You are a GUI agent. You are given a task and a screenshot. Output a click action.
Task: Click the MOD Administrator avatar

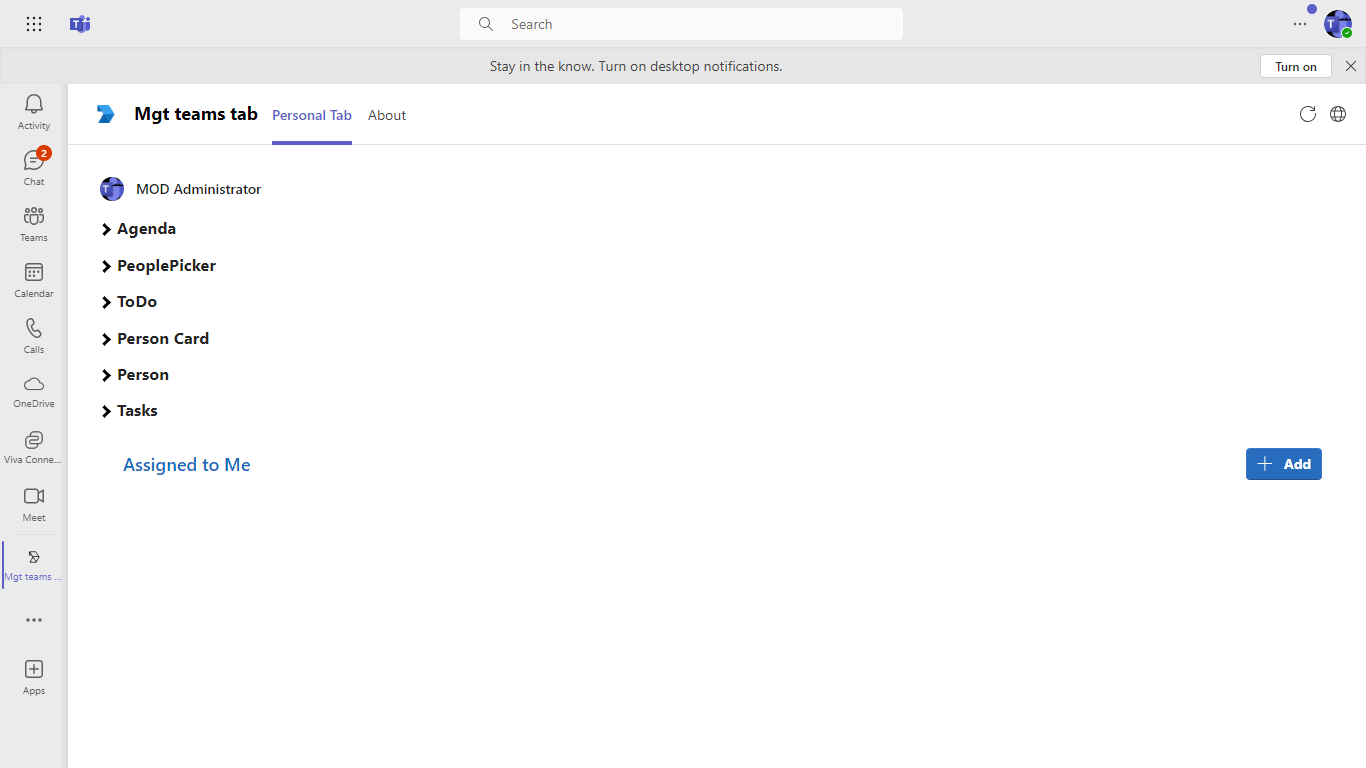point(112,189)
